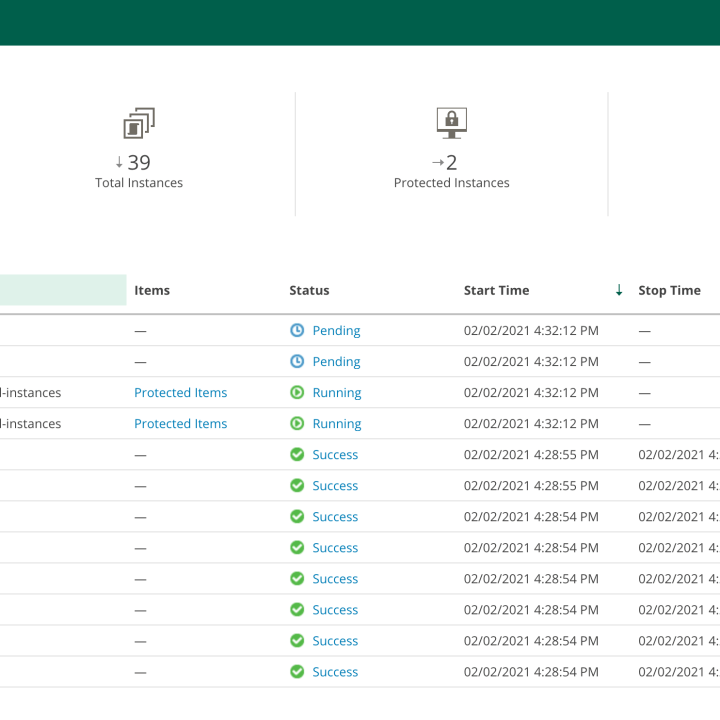Click the Protected Instances lock monitor icon
Screen dimensions: 720x720
coord(452,123)
